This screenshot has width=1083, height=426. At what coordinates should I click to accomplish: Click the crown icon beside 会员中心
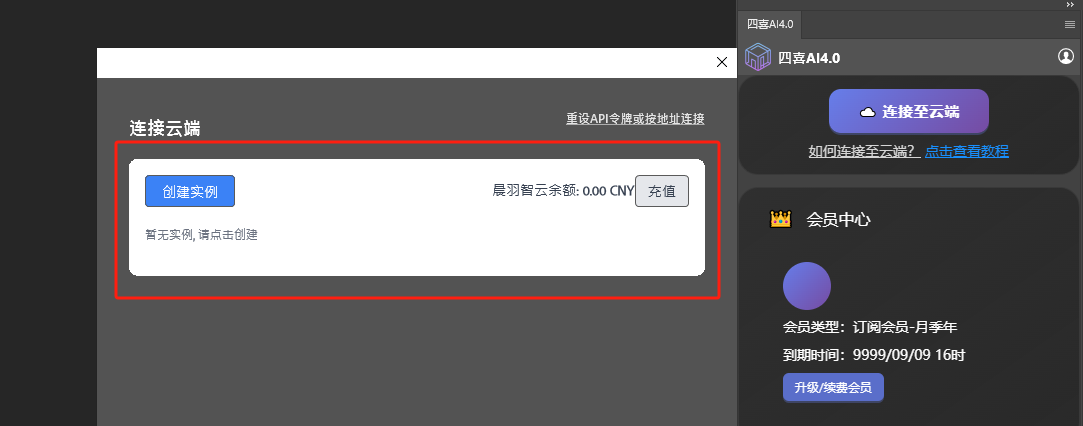pyautogui.click(x=780, y=220)
